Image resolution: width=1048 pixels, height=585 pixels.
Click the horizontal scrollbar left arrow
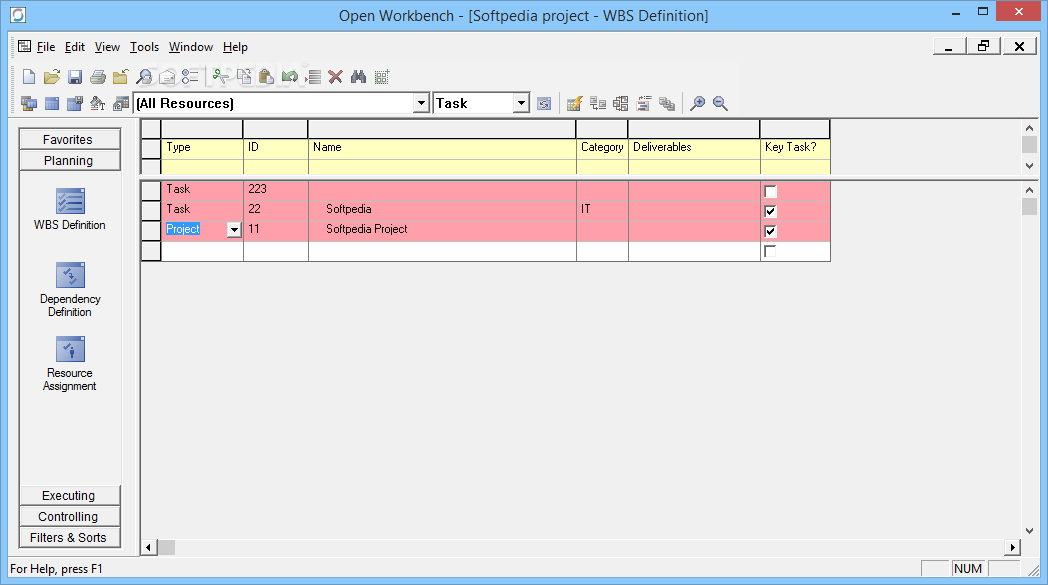(149, 548)
